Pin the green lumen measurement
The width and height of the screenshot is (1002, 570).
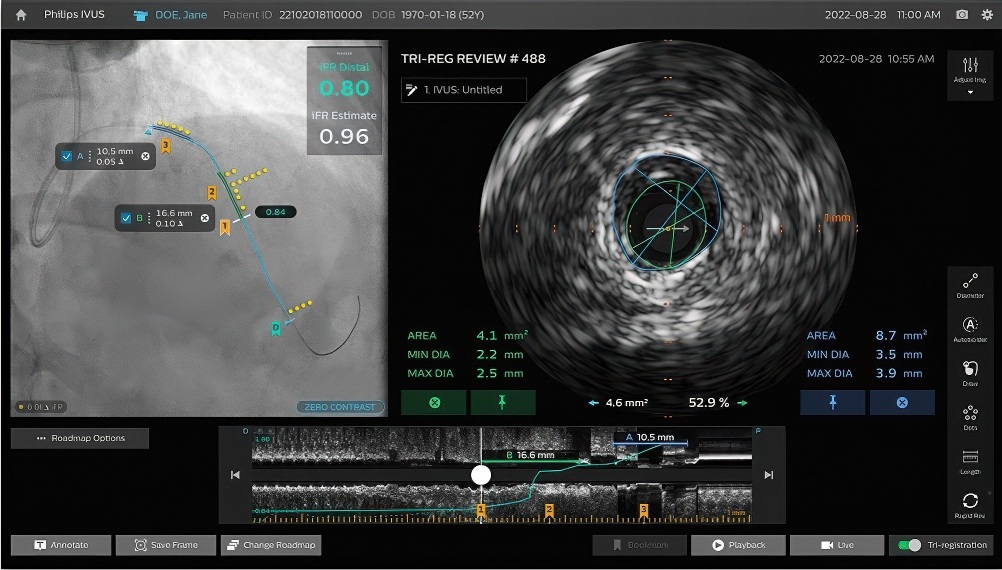pyautogui.click(x=502, y=403)
